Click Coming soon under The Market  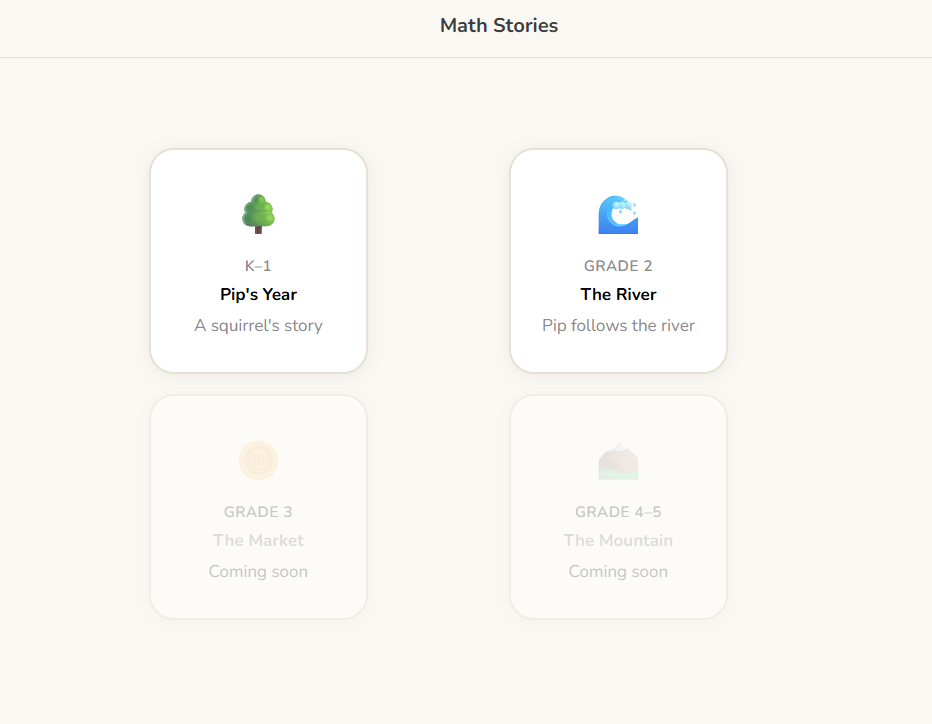point(258,571)
